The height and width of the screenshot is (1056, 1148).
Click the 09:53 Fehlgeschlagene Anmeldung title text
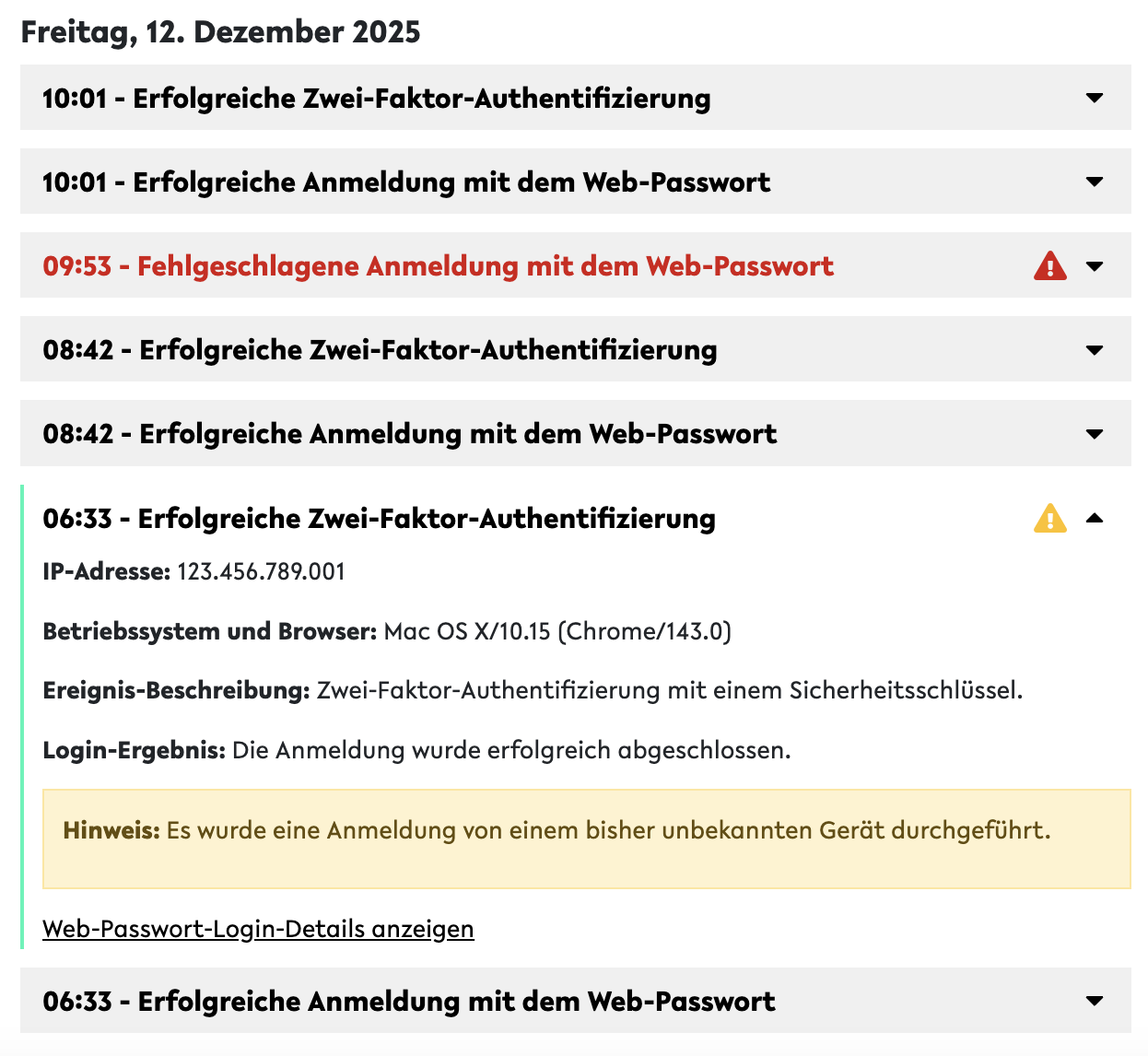(x=438, y=266)
